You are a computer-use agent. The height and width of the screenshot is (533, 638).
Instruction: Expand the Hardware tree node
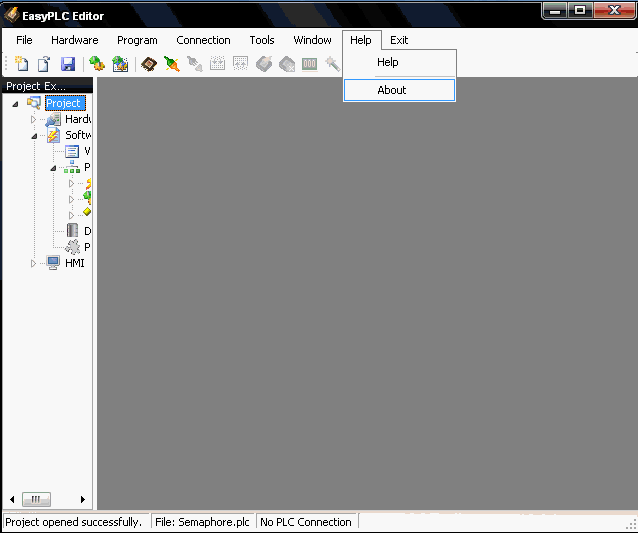(x=33, y=120)
